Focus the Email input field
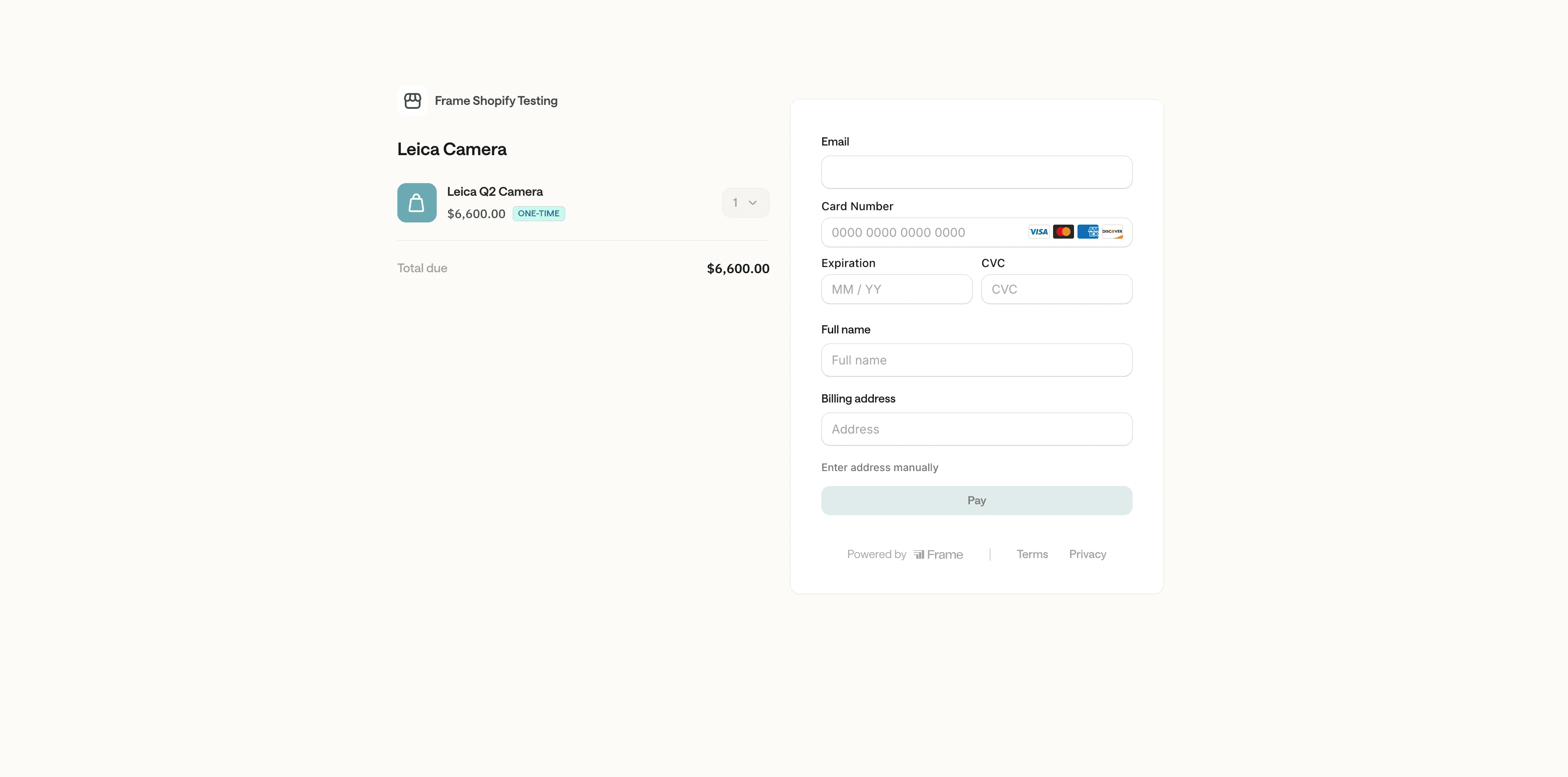The height and width of the screenshot is (777, 1568). click(976, 172)
